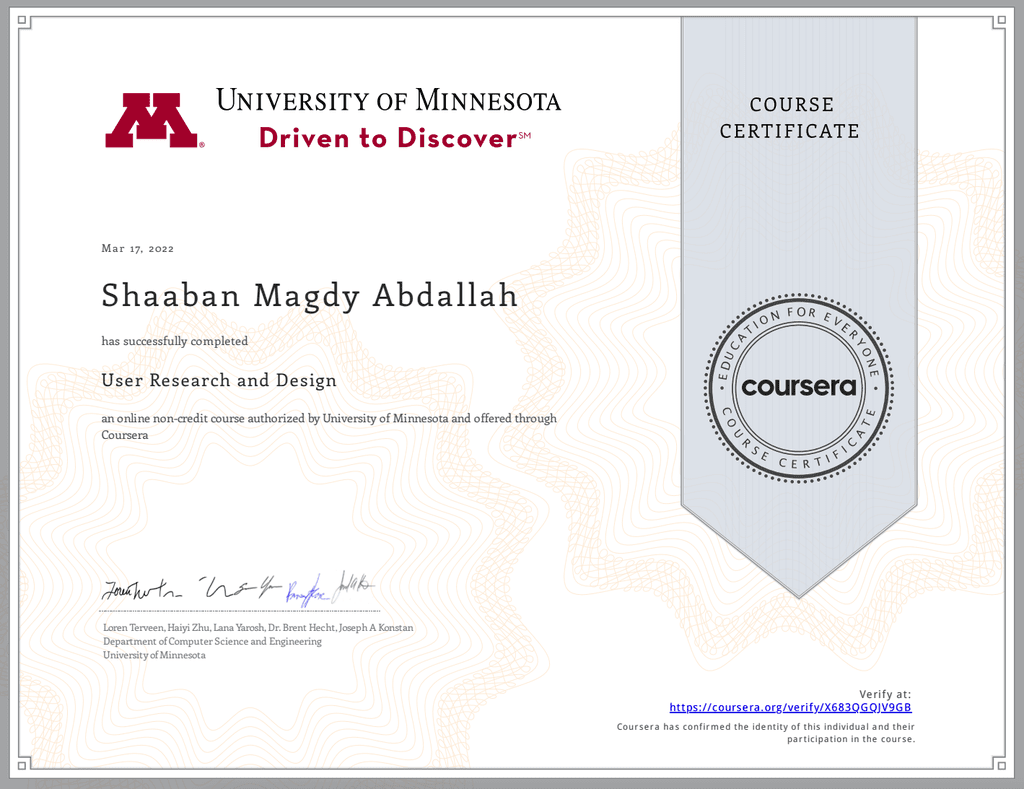The height and width of the screenshot is (789, 1024).
Task: Click the COURSE CERTIFICATE heading
Action: 790,118
